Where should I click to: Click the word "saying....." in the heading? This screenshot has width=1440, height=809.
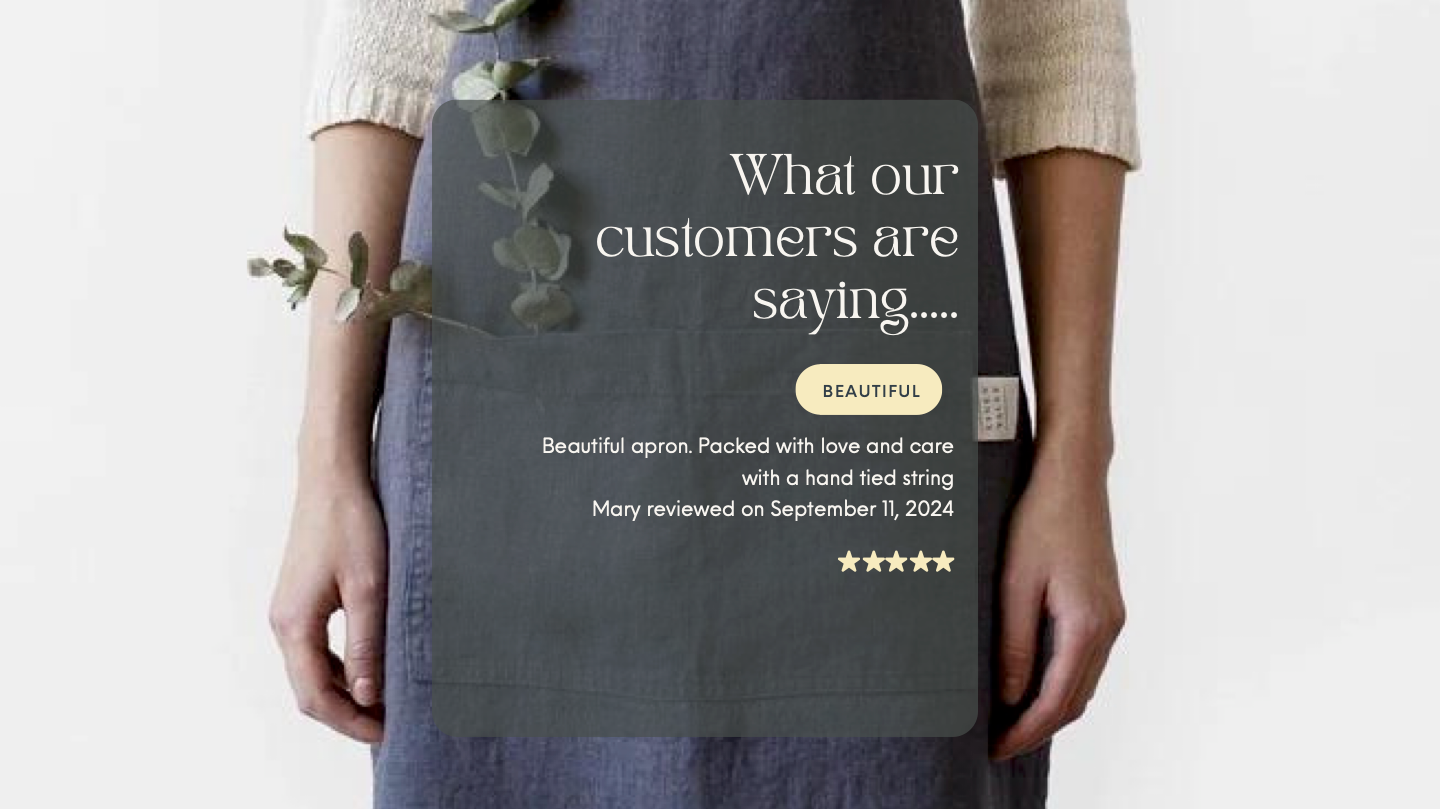coord(855,302)
